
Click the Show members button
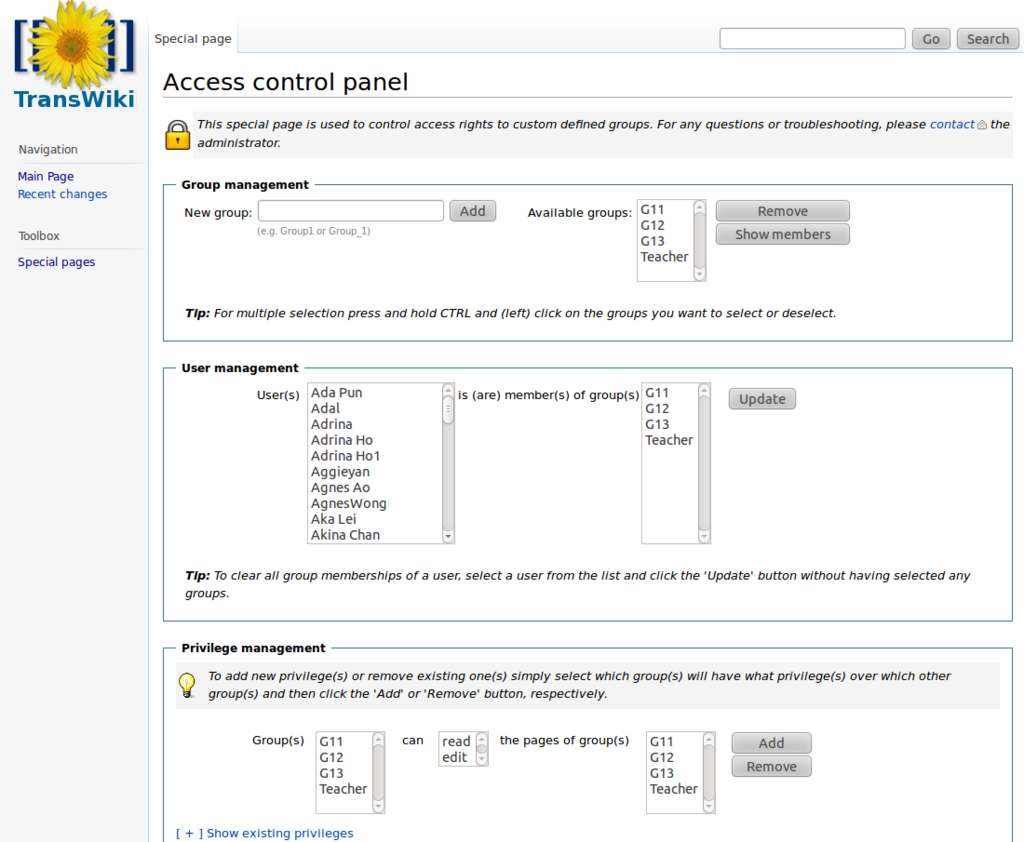tap(782, 235)
